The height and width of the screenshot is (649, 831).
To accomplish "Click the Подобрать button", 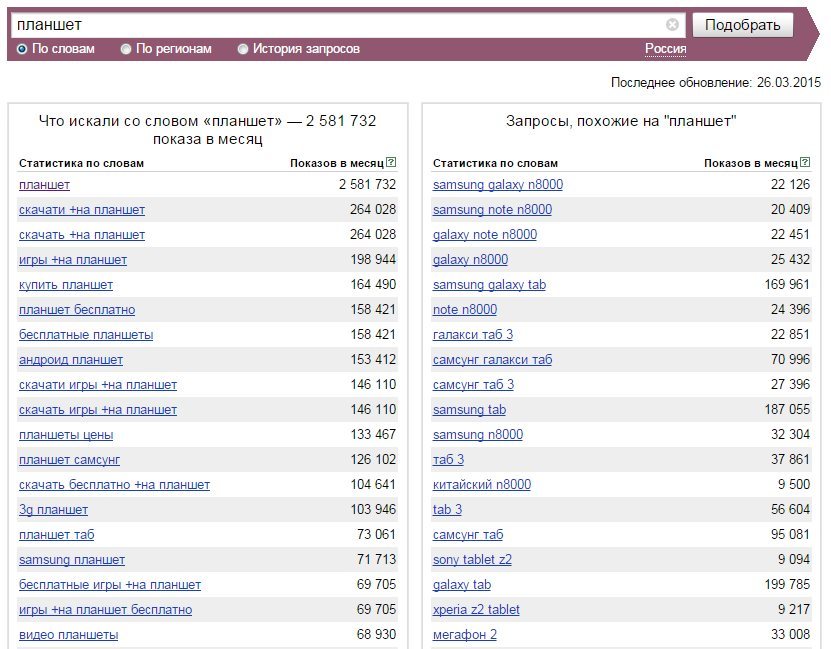I will click(742, 25).
